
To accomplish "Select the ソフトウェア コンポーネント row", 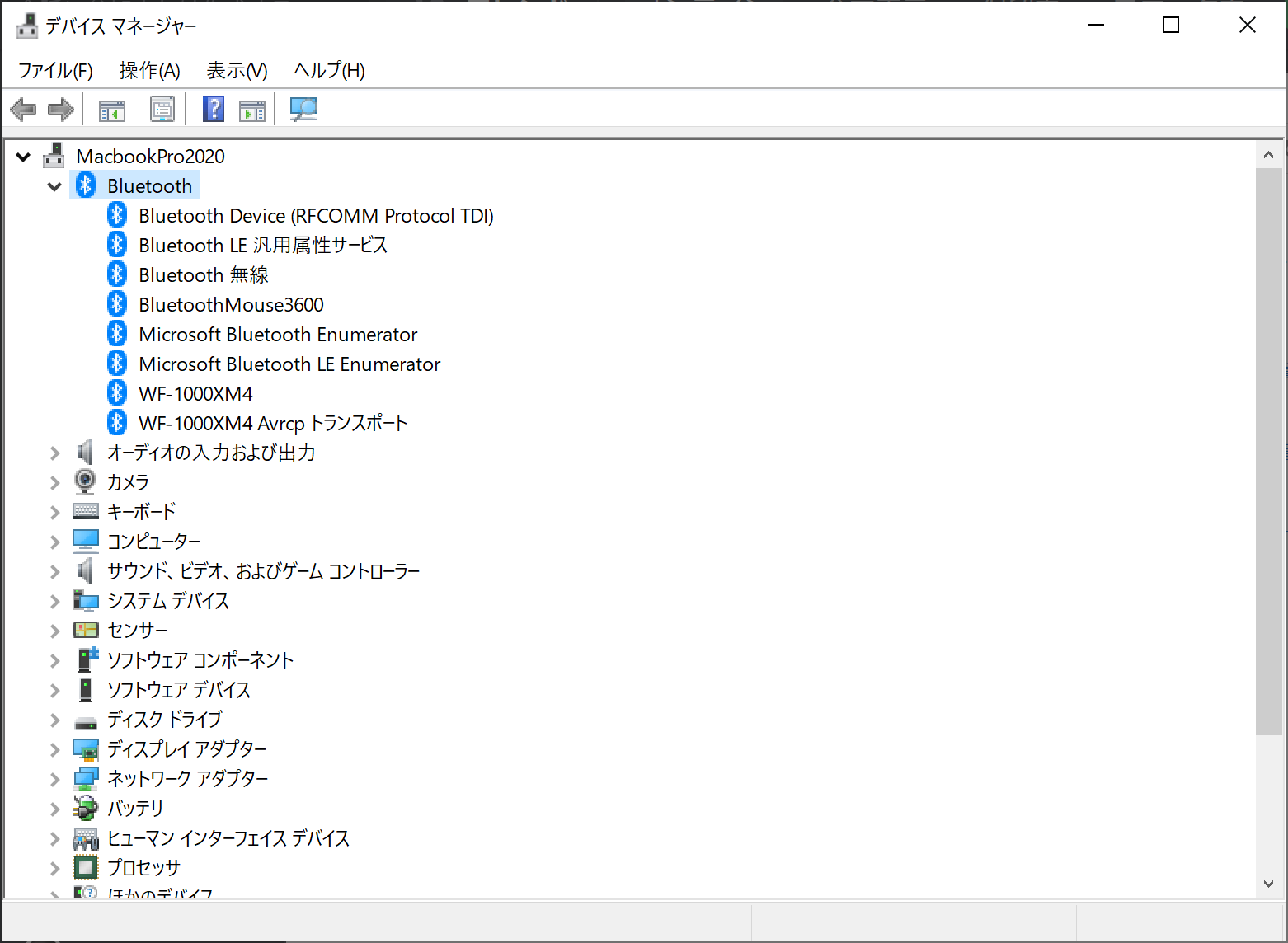I will click(200, 660).
